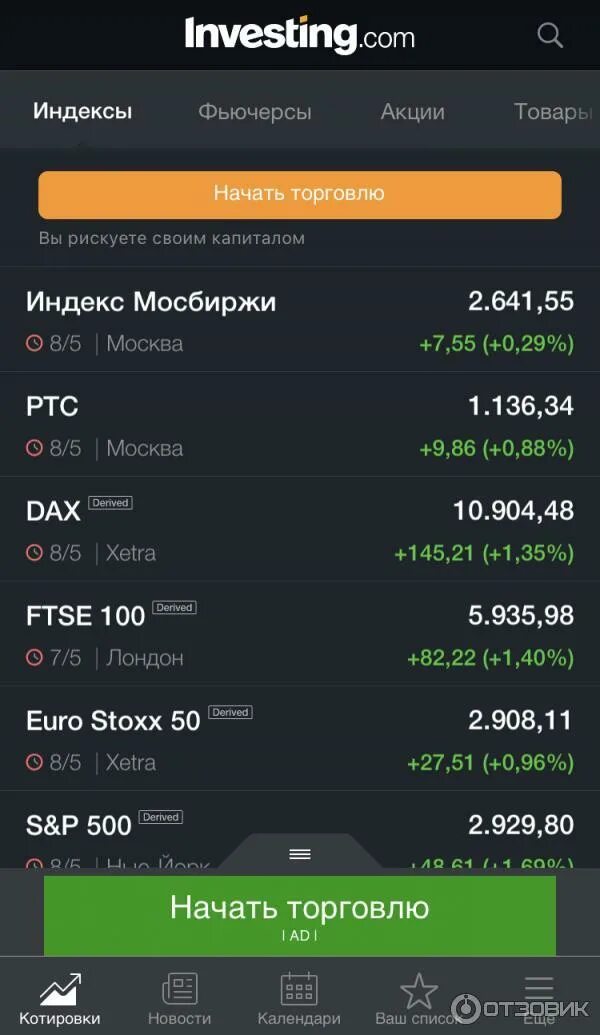Switch to the Фьючерсы tab
The width and height of the screenshot is (600, 1035).
255,111
